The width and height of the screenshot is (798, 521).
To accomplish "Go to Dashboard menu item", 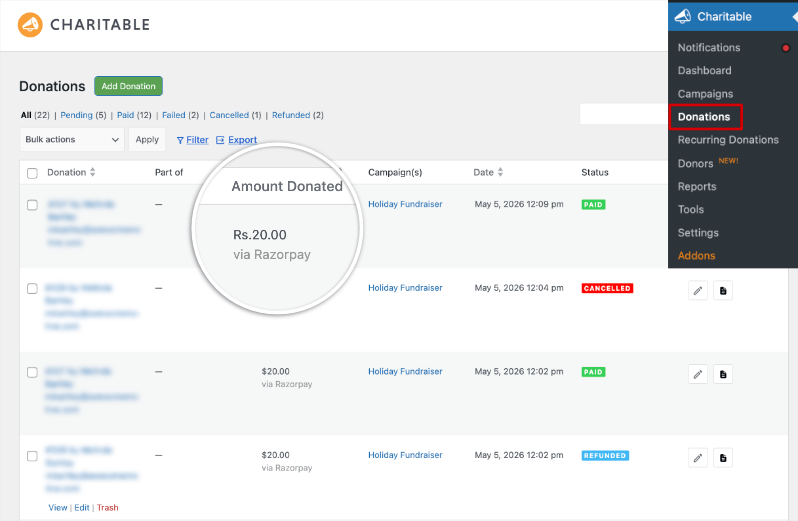I will (x=704, y=71).
